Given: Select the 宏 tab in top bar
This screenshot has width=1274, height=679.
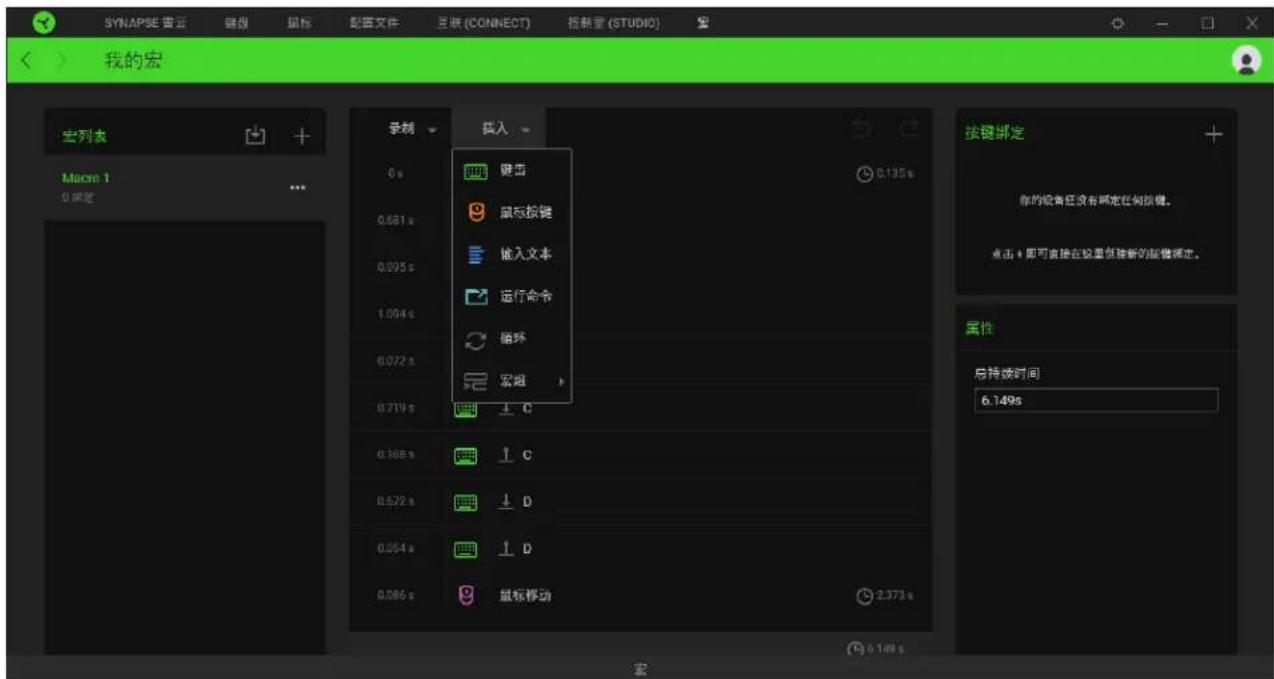Looking at the screenshot, I should click(702, 22).
